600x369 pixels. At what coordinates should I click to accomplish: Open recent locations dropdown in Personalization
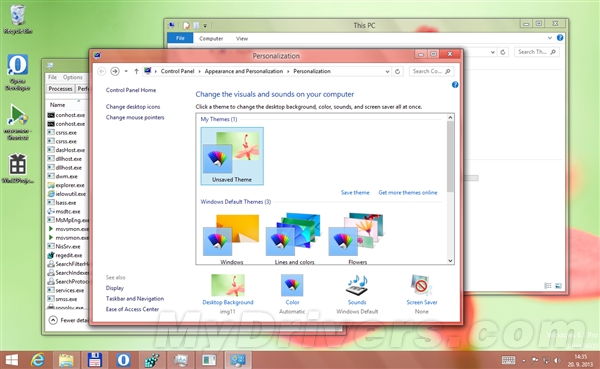pyautogui.click(x=126, y=71)
